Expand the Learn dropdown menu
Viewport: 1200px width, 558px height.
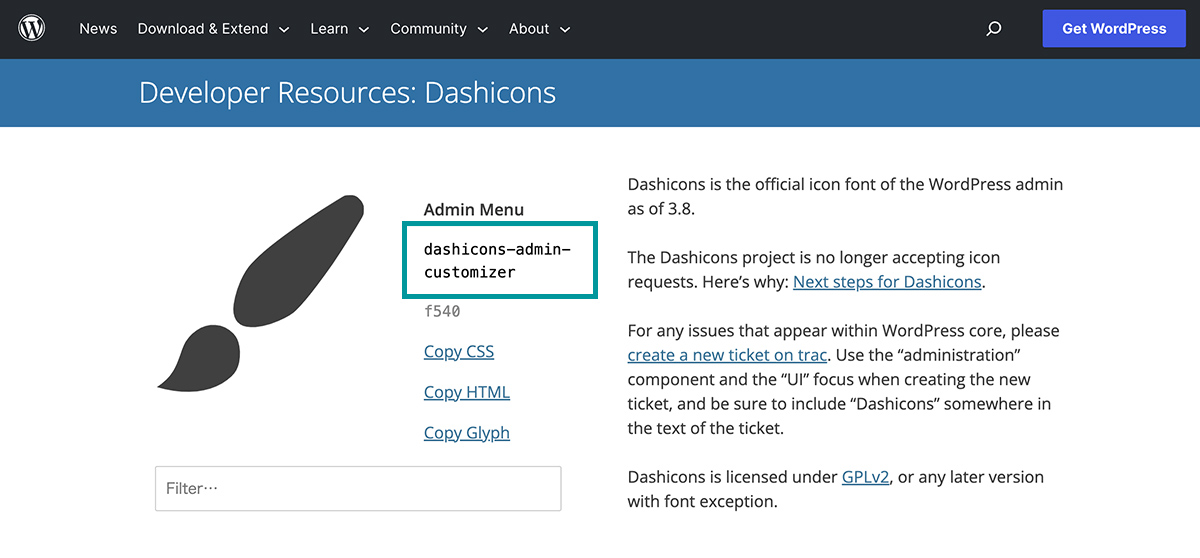(x=339, y=29)
